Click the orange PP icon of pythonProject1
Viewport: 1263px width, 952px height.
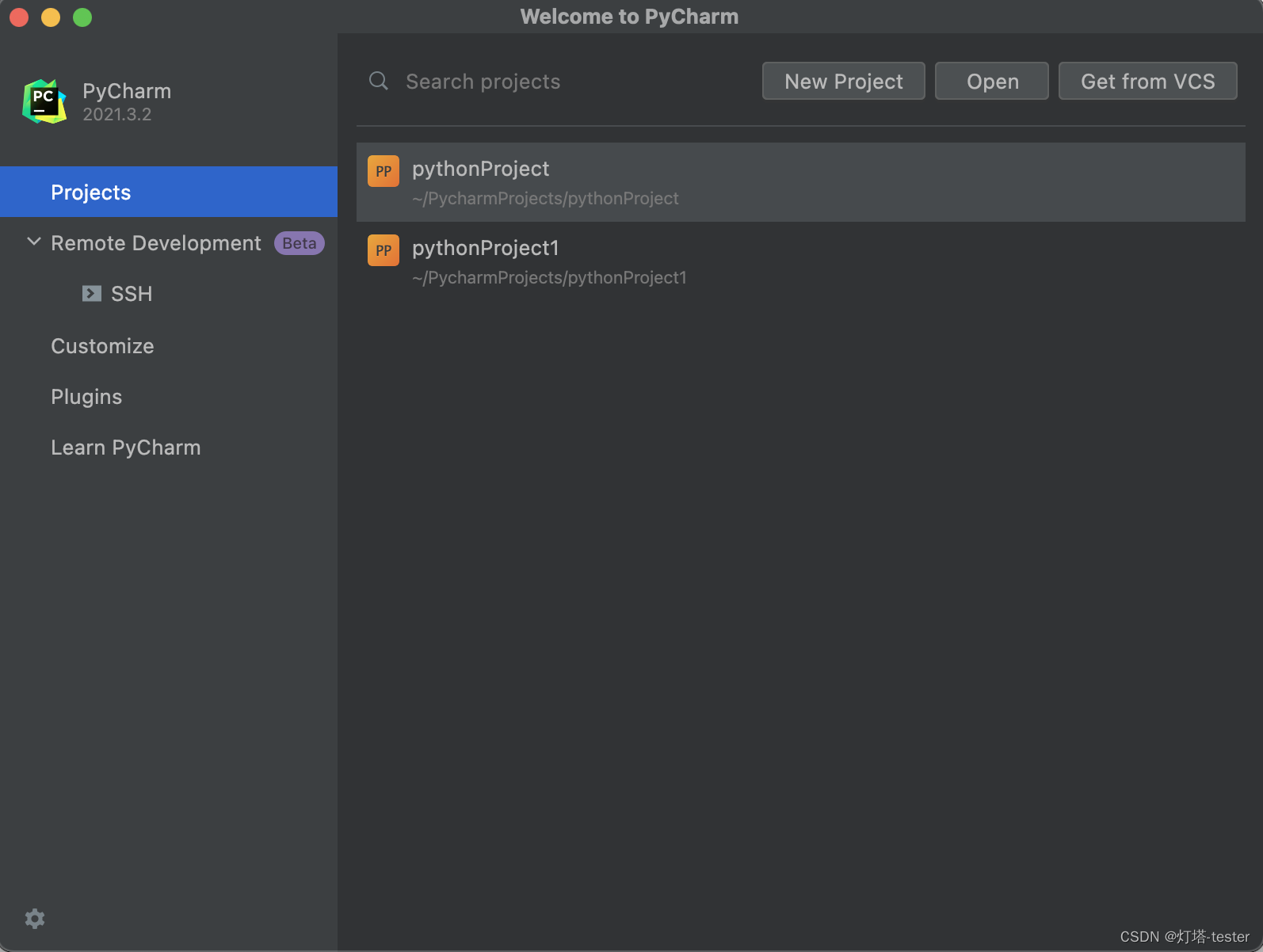[383, 250]
